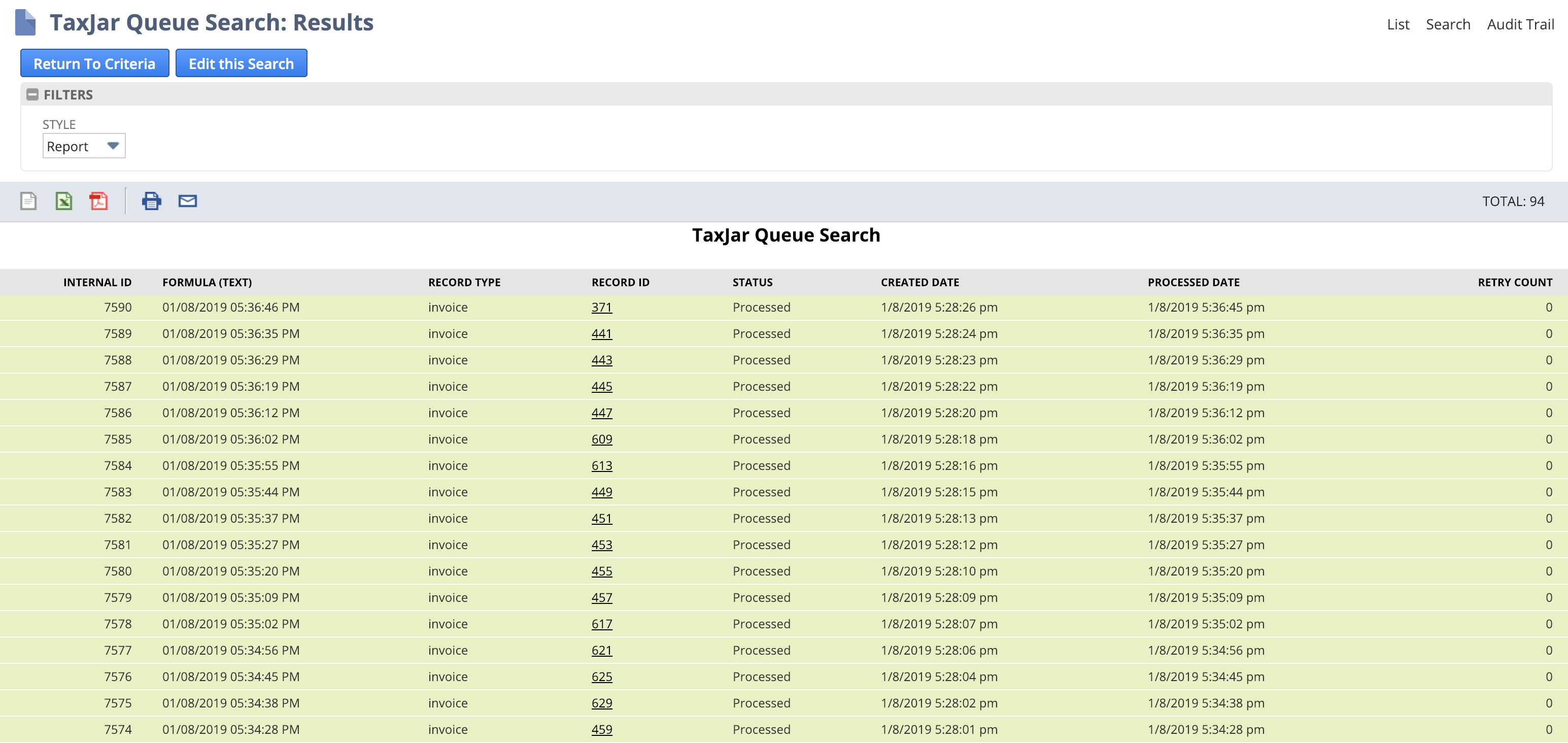Open record ID 441 link
Viewport: 1568px width, 743px height.
coord(601,334)
